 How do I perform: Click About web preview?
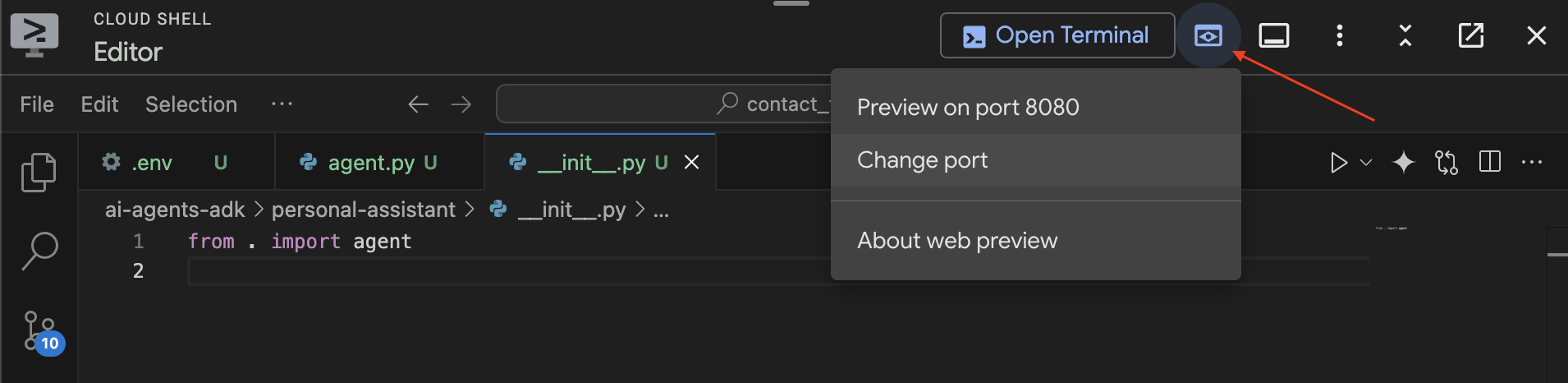pyautogui.click(x=957, y=241)
